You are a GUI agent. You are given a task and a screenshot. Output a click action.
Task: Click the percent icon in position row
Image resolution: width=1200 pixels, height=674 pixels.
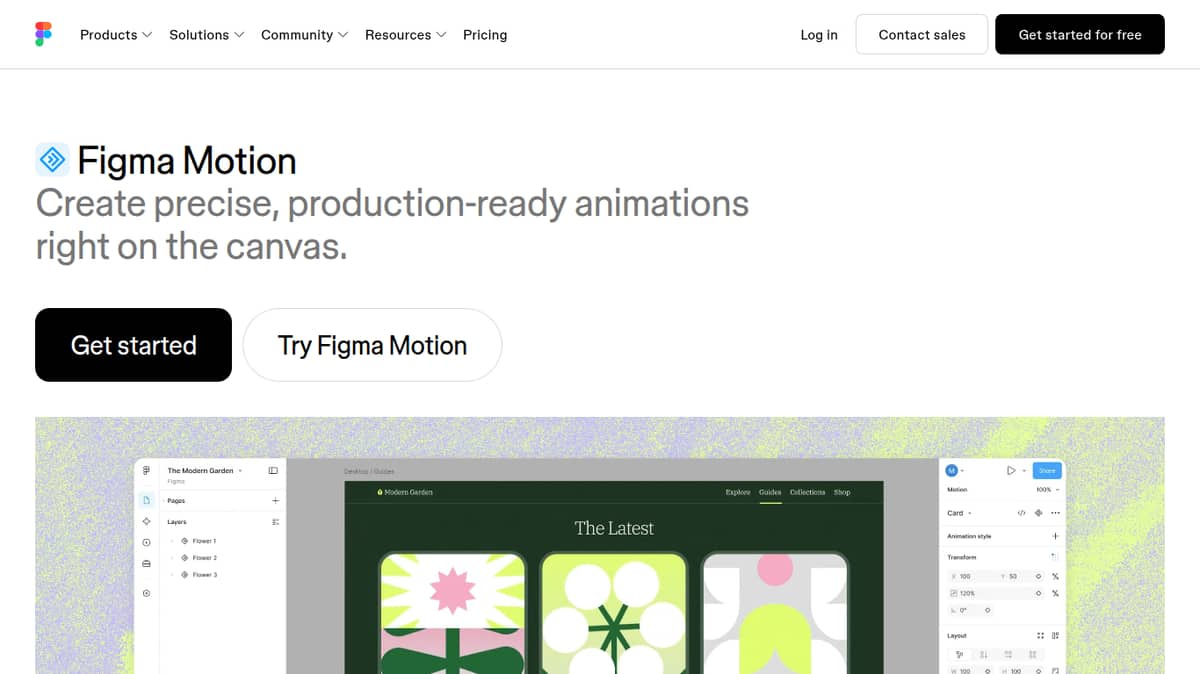pos(1055,577)
